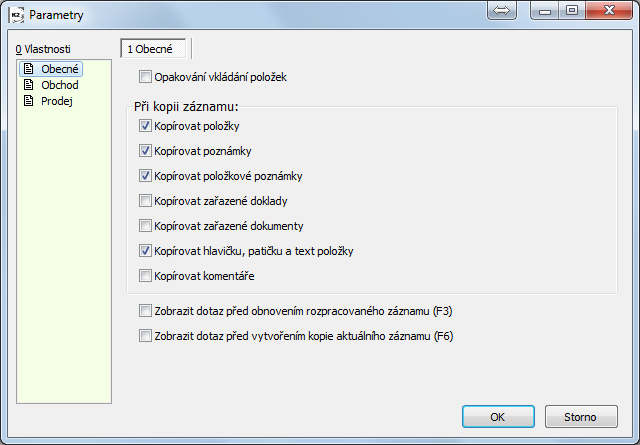Click the double-arrow button in title bar
This screenshot has height=445, width=640.
point(502,11)
